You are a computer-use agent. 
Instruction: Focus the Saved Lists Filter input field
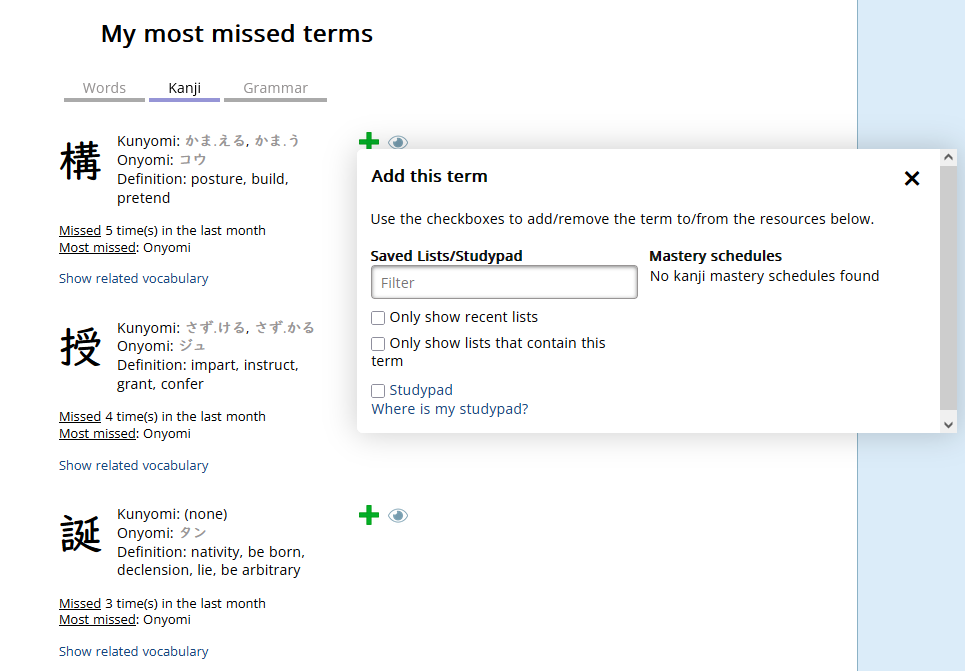pyautogui.click(x=504, y=283)
